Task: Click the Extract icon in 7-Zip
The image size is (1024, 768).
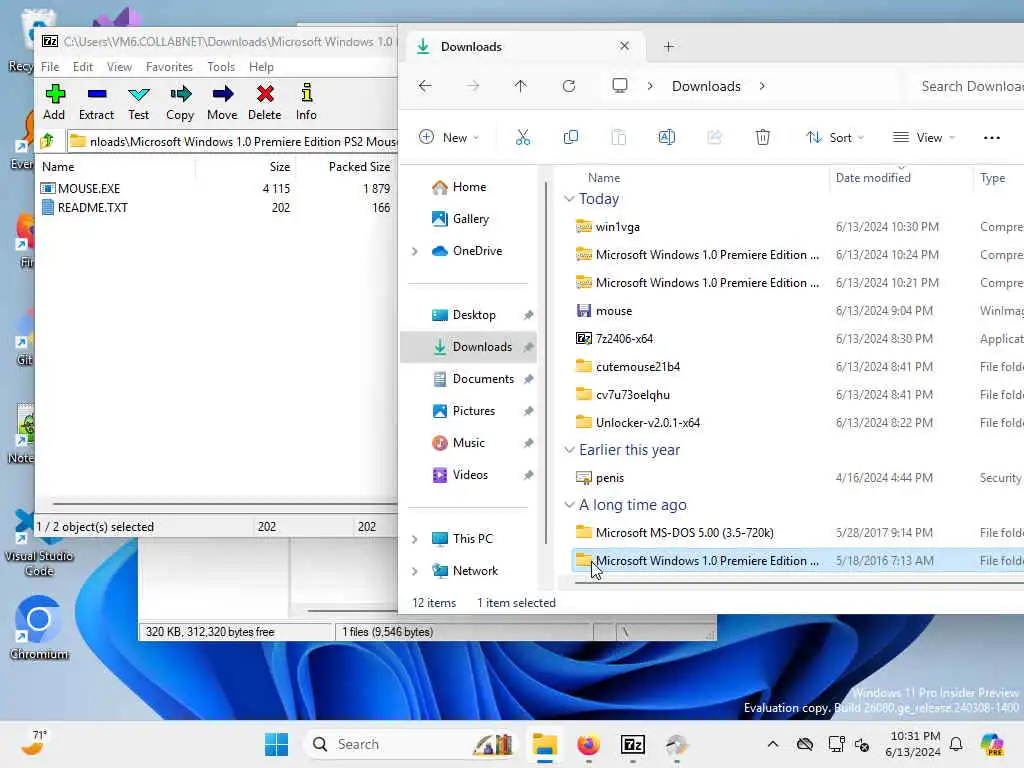Action: (x=96, y=102)
